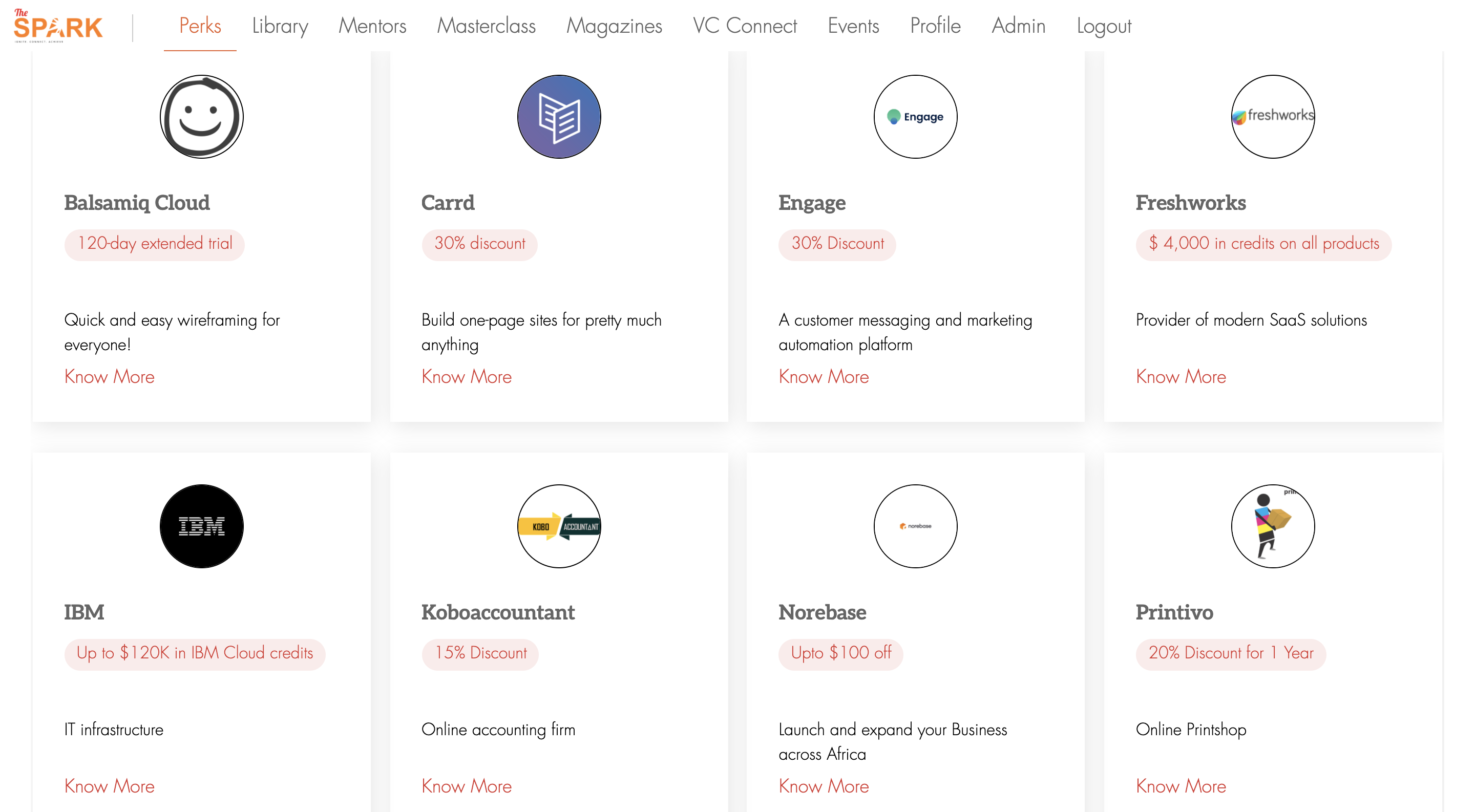Click Know More under Norebase
1475x812 pixels.
pos(824,786)
